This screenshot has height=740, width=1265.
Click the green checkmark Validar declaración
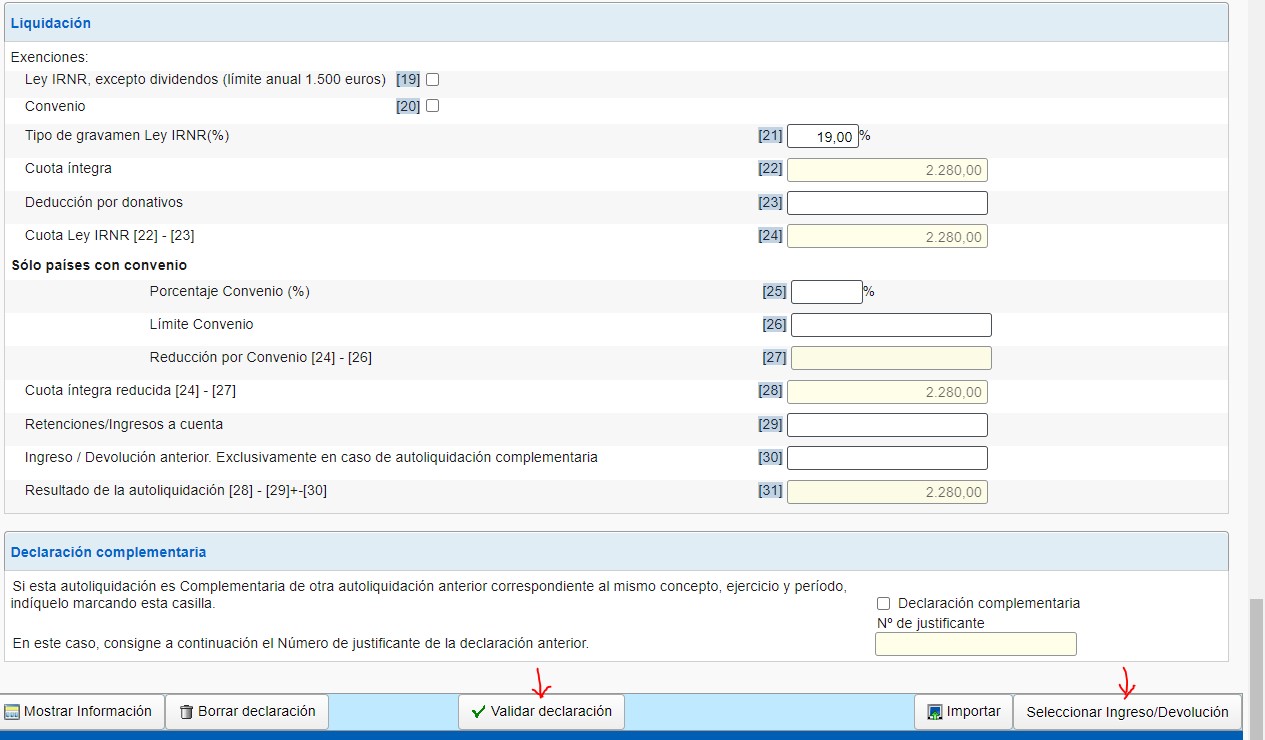click(x=478, y=712)
